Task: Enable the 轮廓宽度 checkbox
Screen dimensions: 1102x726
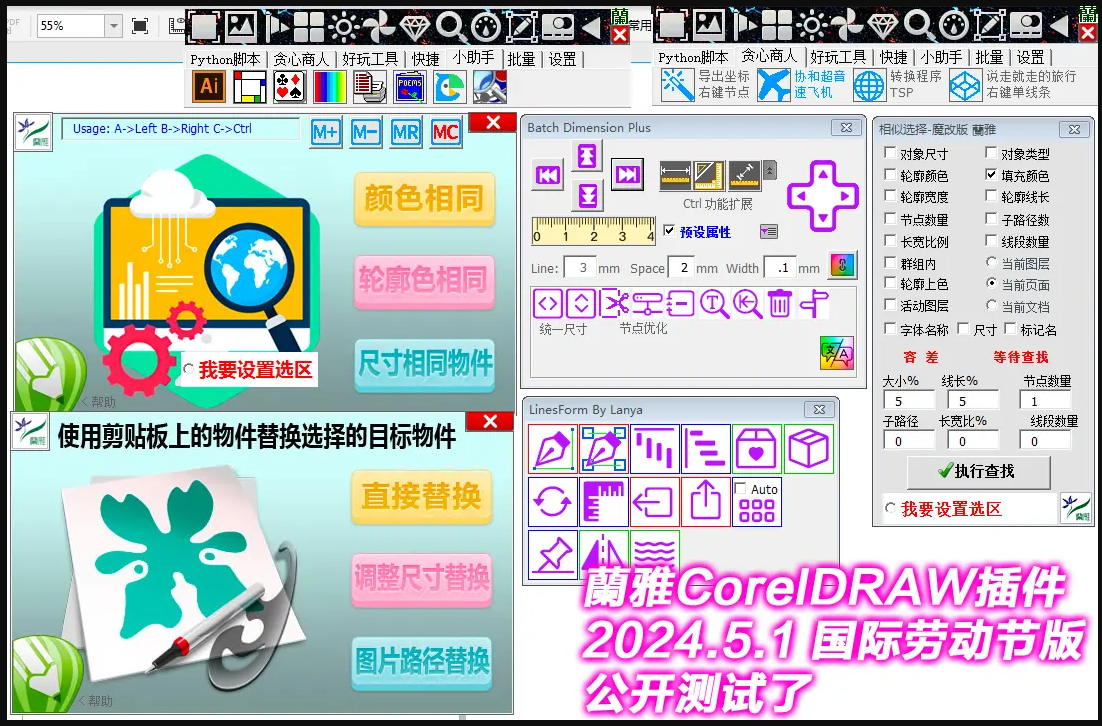Action: pos(890,196)
